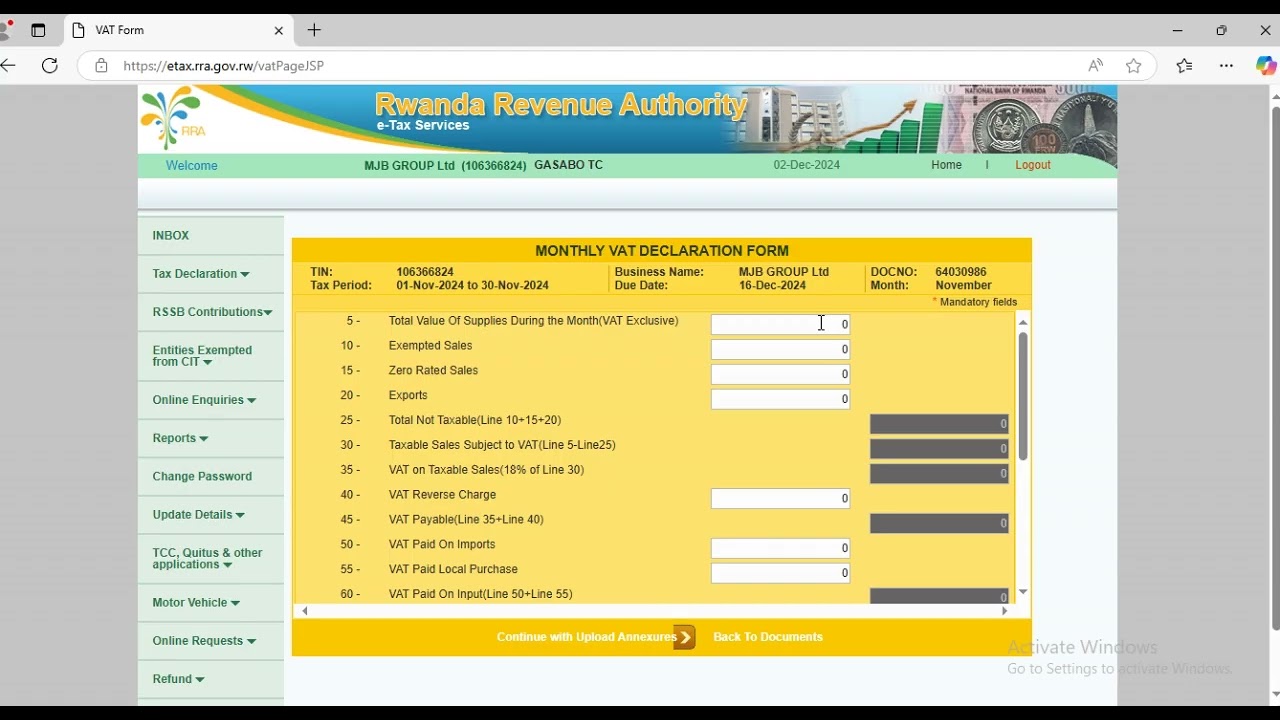The height and width of the screenshot is (720, 1280).
Task: Click the address bar URL
Action: tap(224, 66)
